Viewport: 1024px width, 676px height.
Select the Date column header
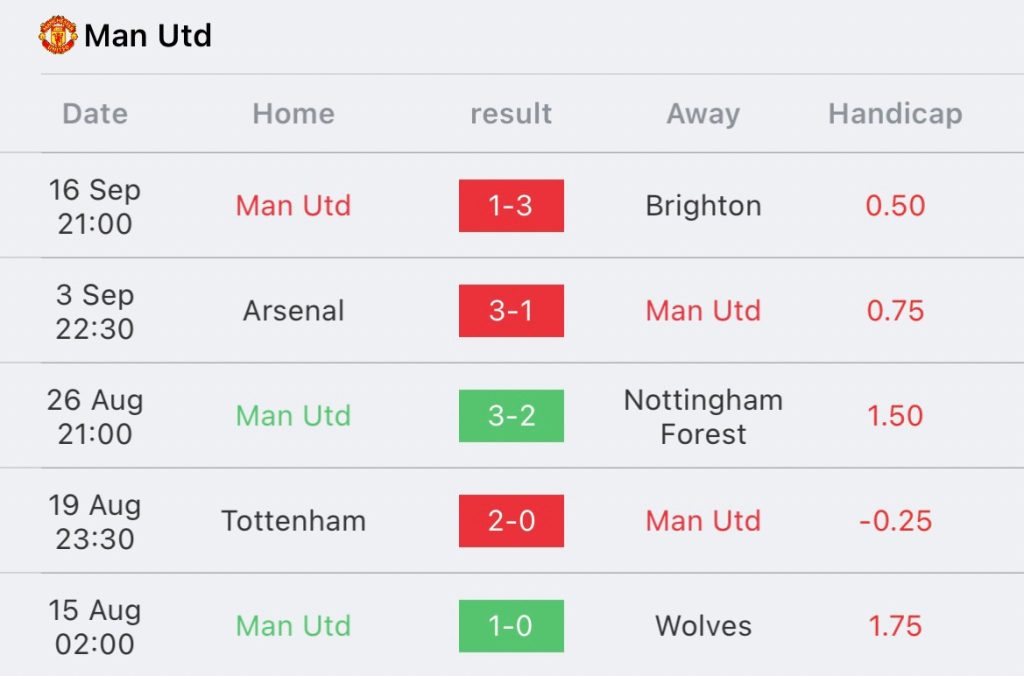click(x=95, y=114)
